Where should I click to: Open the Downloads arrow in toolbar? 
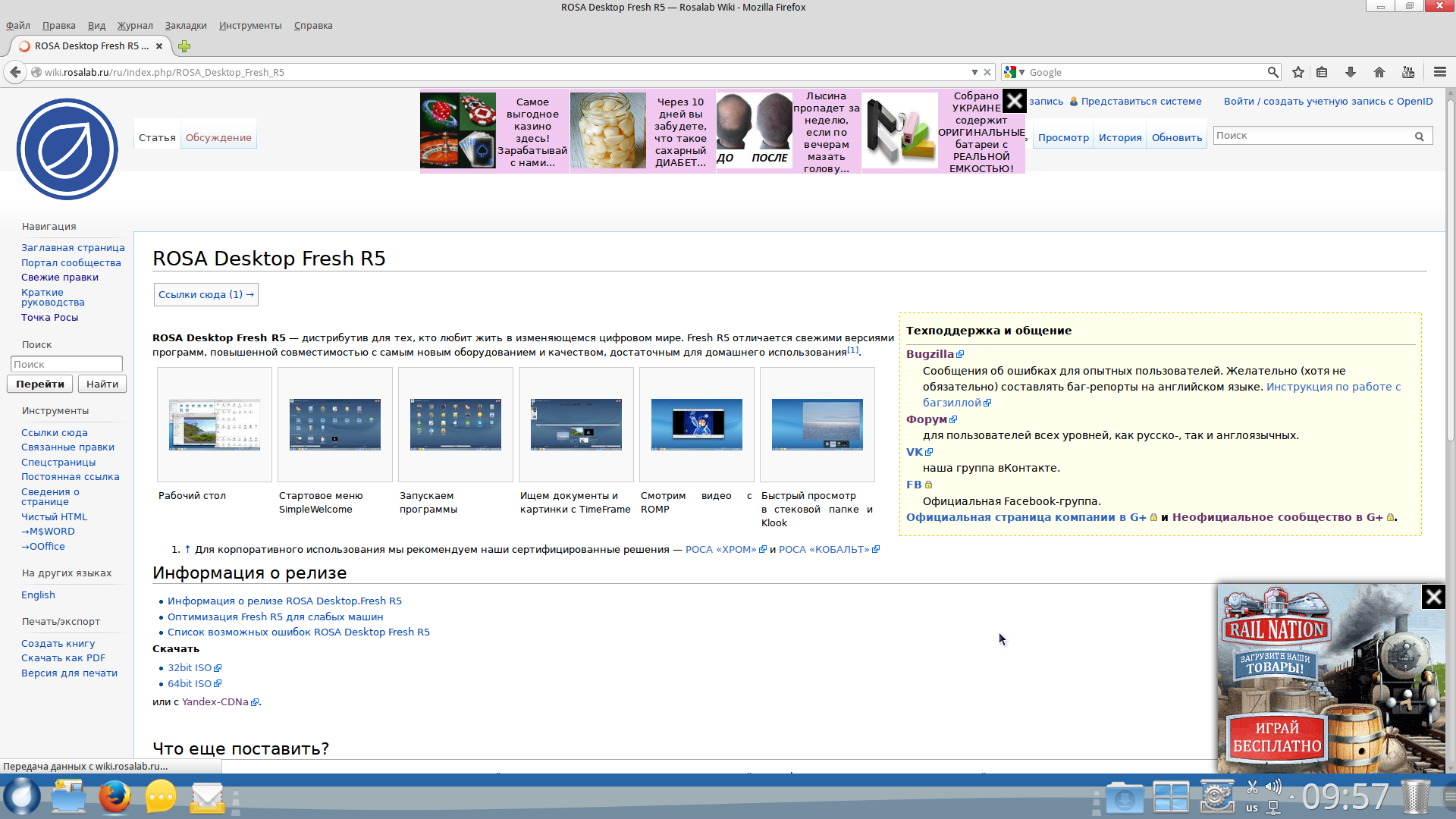(x=1351, y=72)
